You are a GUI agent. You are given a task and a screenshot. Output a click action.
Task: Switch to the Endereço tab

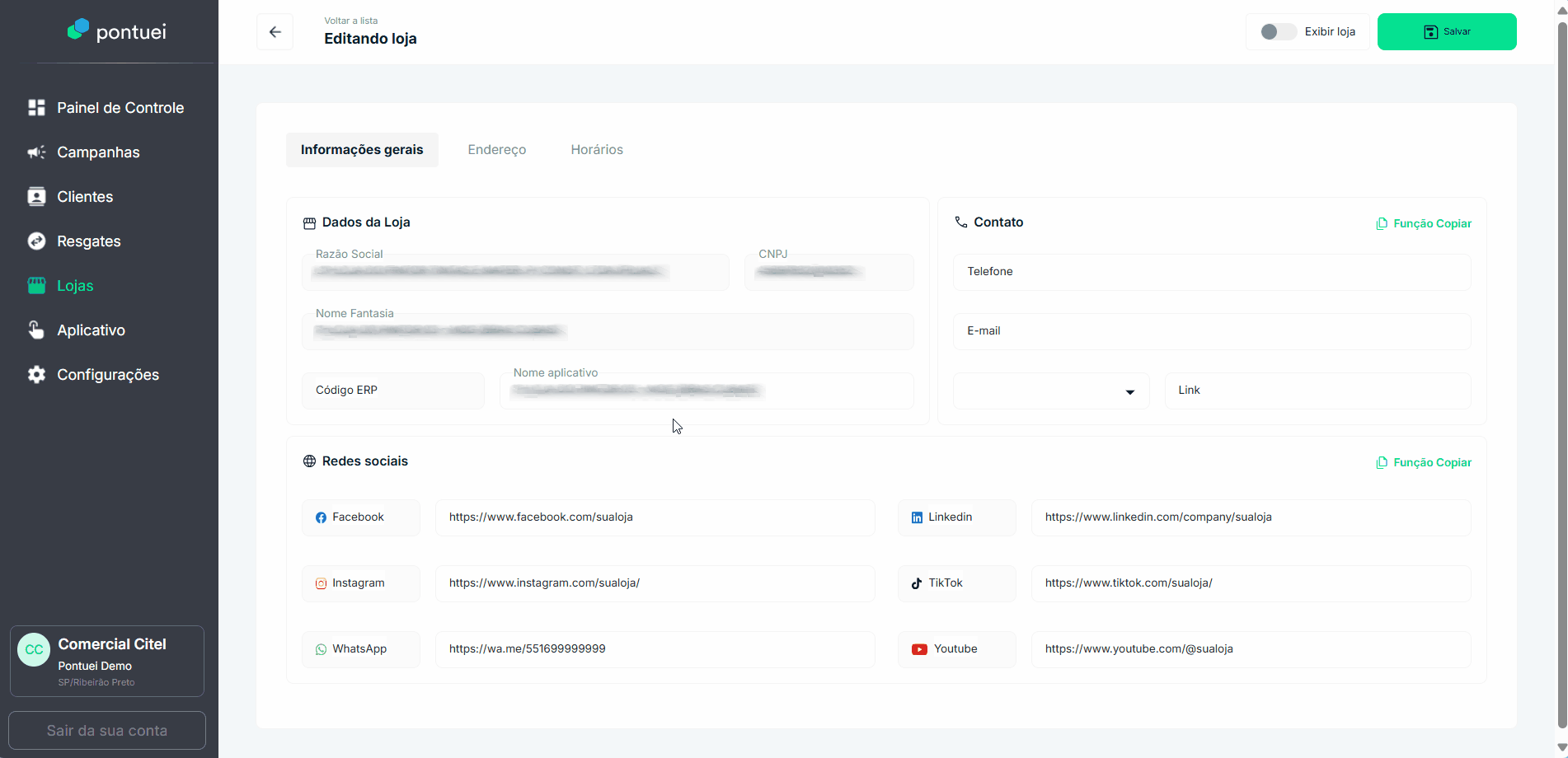click(x=496, y=150)
